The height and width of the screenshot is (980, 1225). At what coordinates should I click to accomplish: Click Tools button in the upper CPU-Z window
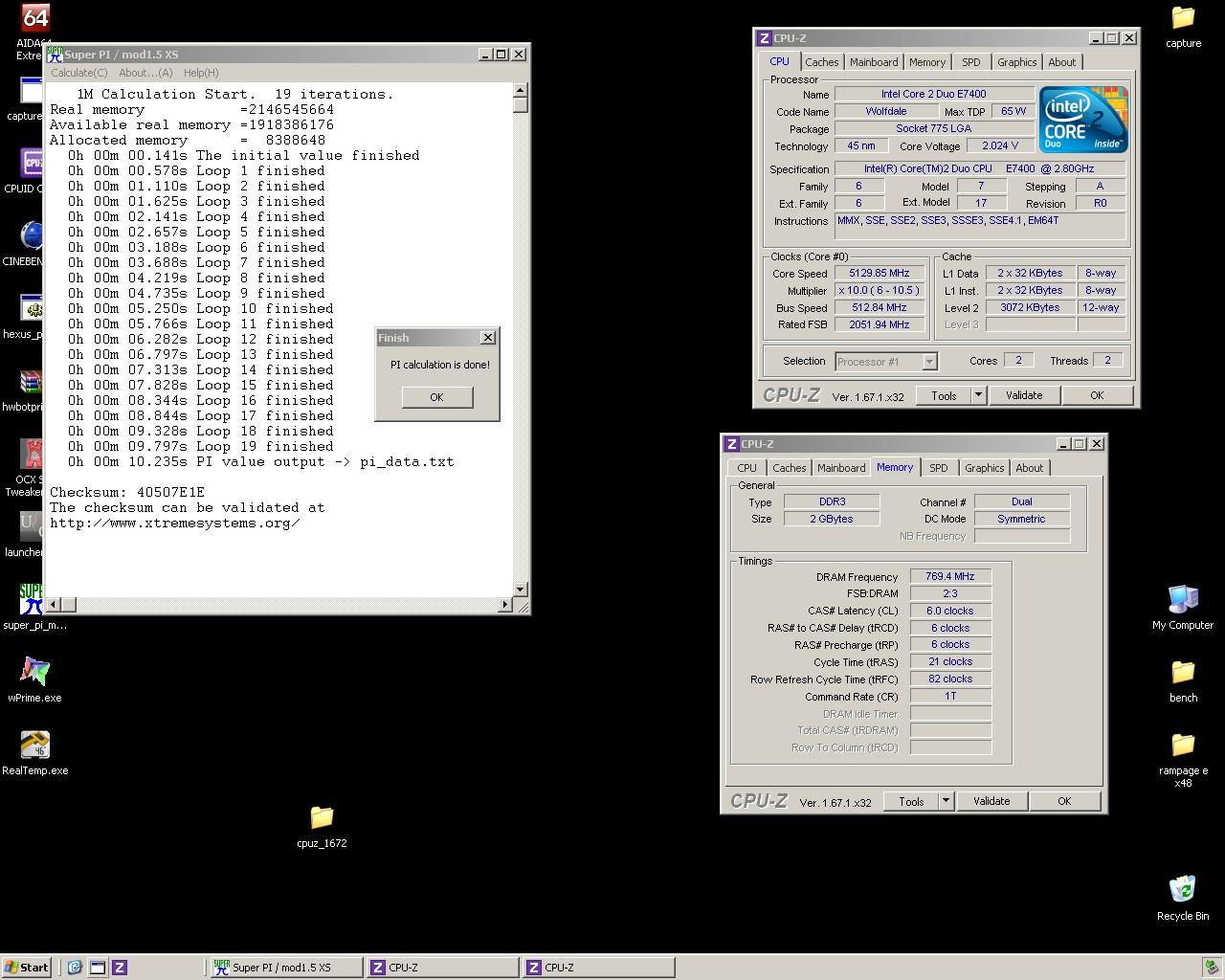(x=944, y=395)
